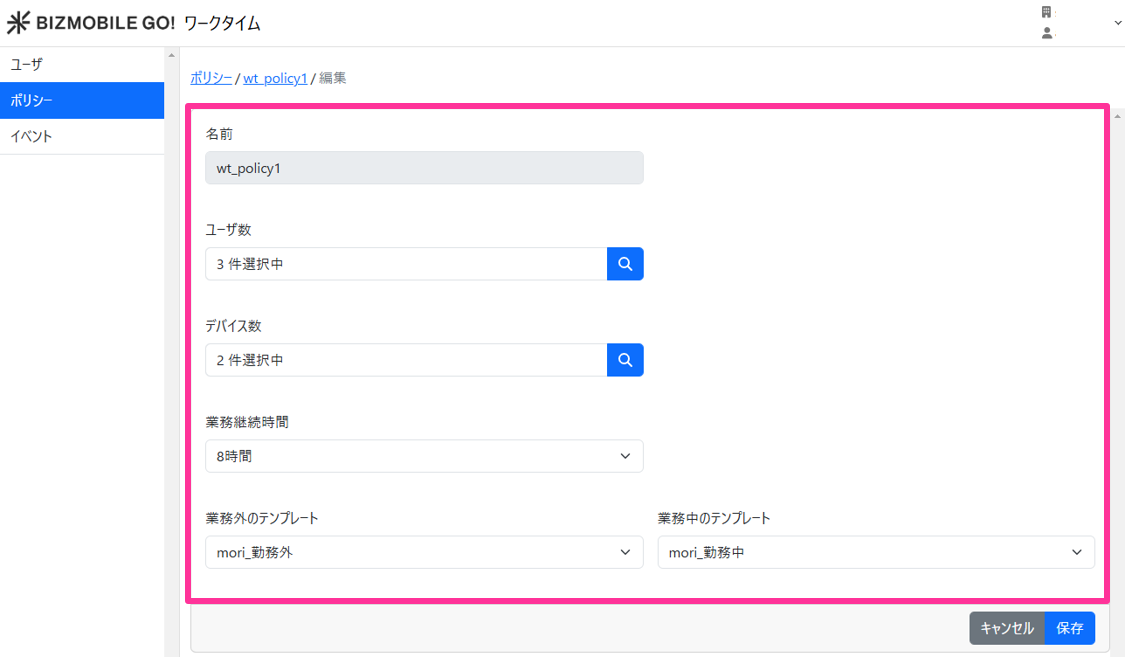This screenshot has height=657, width=1125.
Task: Click the sidebar scrollbar up arrow
Action: pyautogui.click(x=171, y=55)
